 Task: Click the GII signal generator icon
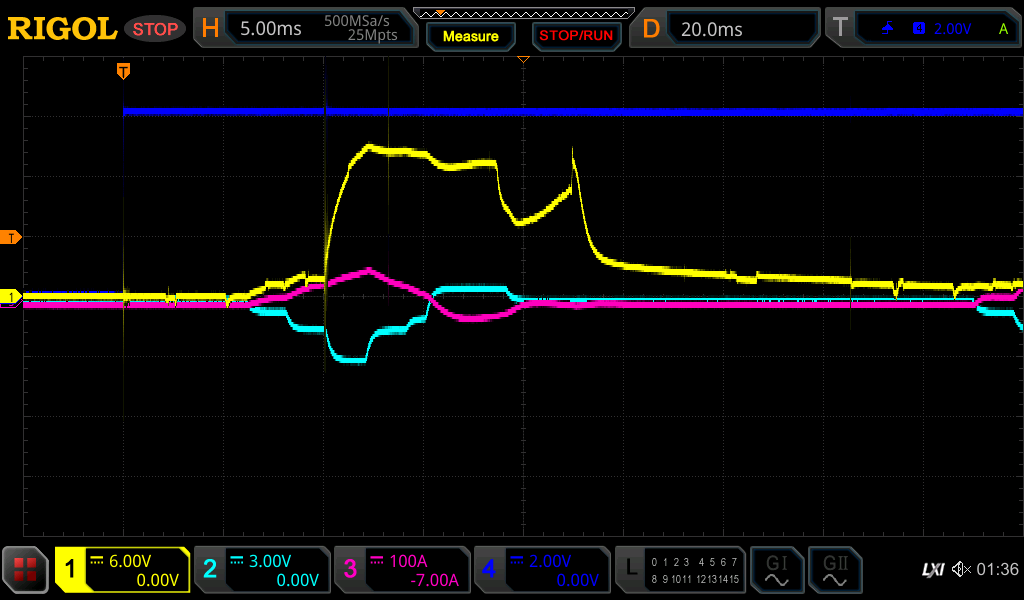click(x=834, y=570)
